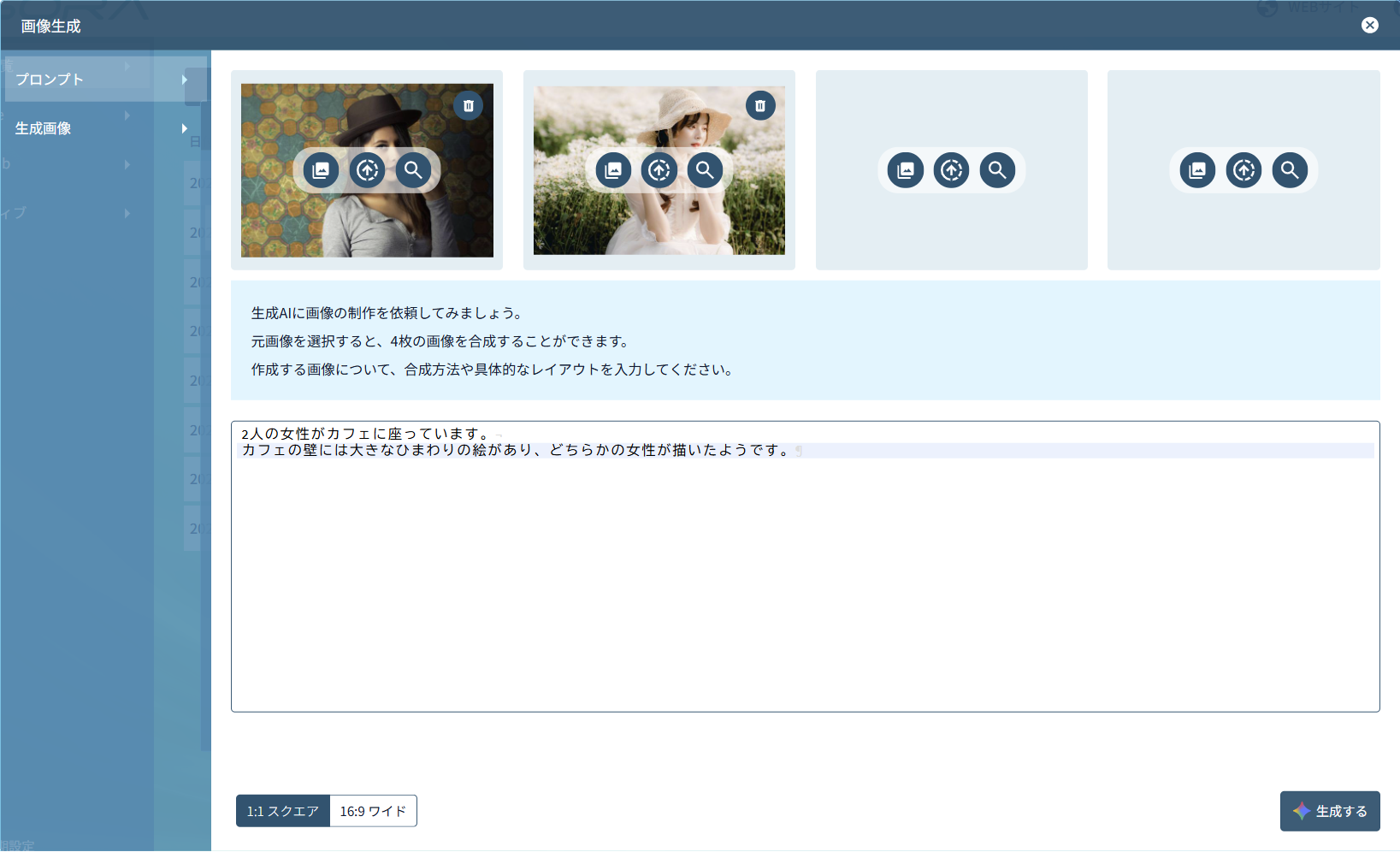Viewport: 1400px width, 852px height.
Task: Click prompt line starting カフェの壁には大きなひまわり
Action: click(x=517, y=450)
